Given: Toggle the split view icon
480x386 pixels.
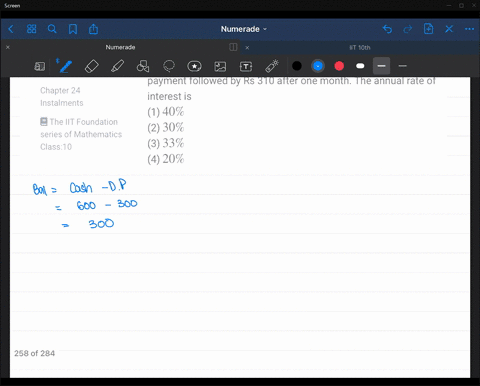Looking at the screenshot, I should (x=233, y=47).
